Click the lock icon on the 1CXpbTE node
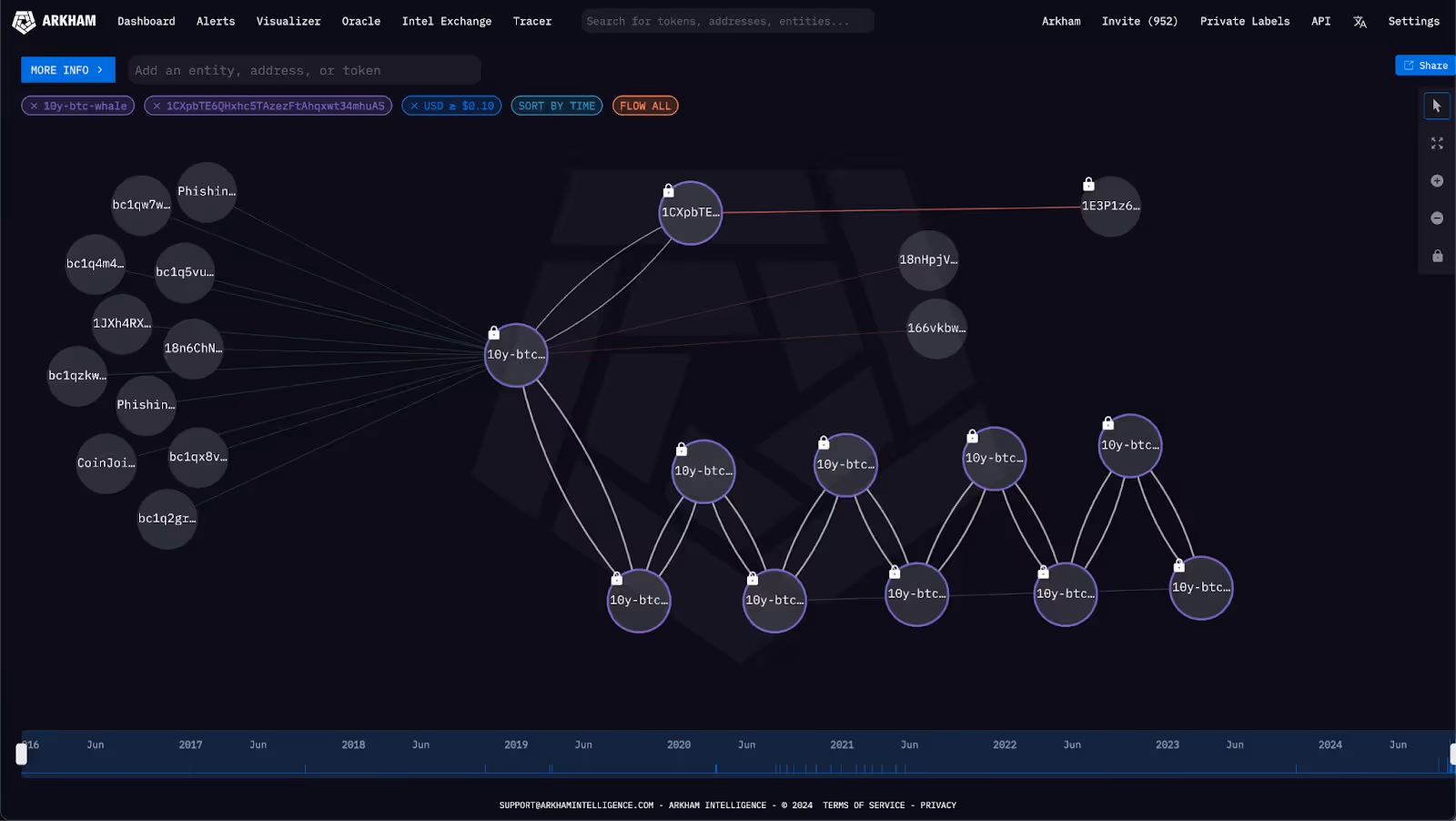 pos(668,190)
